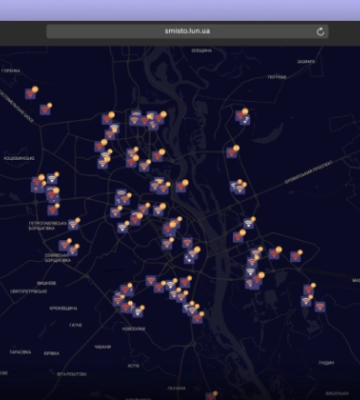Screen dimensions: 360x400
Task: Select left marker above Софіївська Борщагівка label
Action: [64, 246]
